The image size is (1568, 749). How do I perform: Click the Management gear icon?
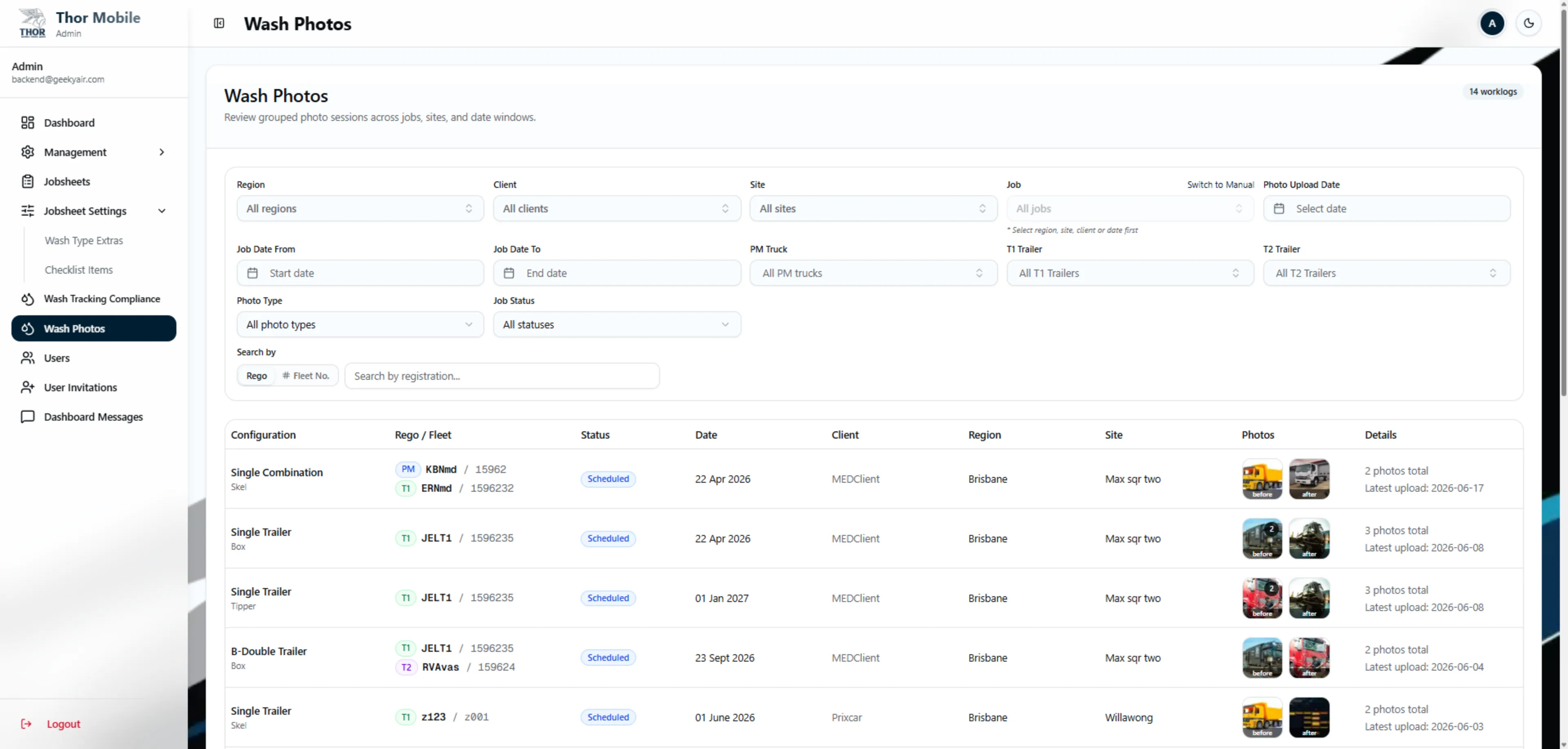pos(27,152)
